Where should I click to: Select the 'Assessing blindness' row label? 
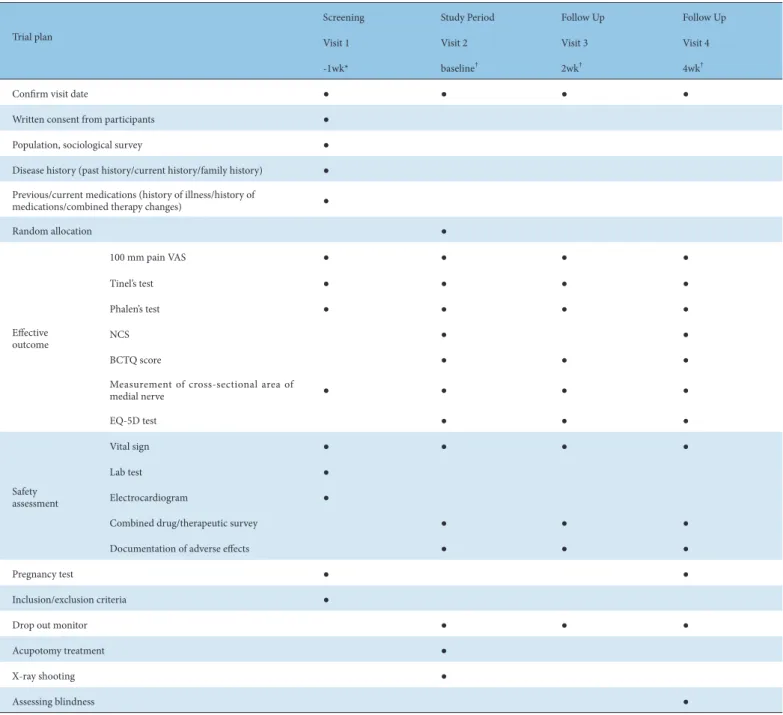click(53, 702)
